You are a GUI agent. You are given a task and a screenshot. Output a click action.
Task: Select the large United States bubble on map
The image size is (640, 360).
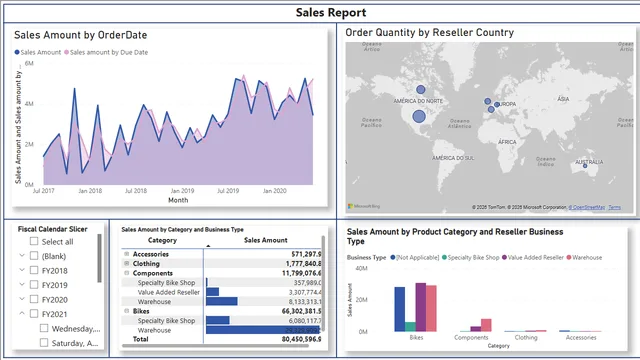point(419,116)
